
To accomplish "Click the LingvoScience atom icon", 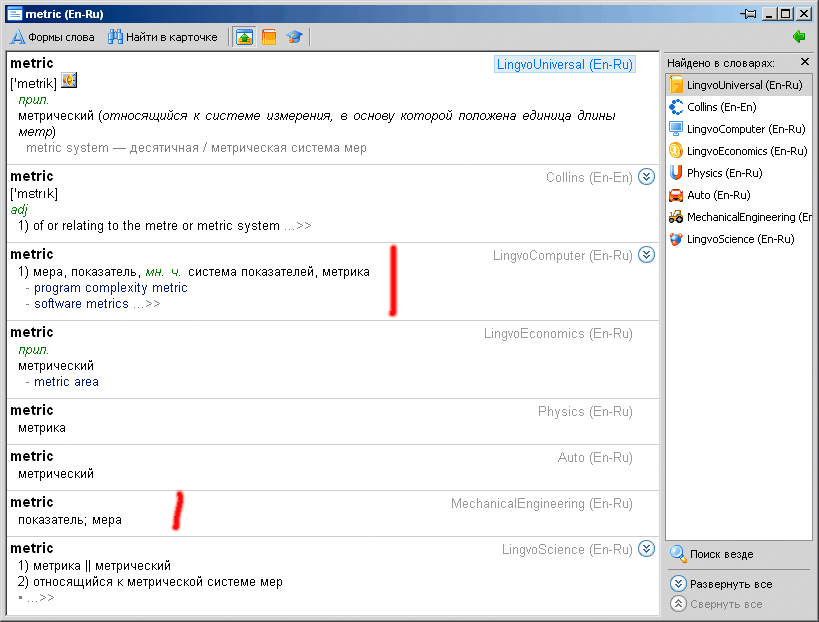I will tap(676, 239).
